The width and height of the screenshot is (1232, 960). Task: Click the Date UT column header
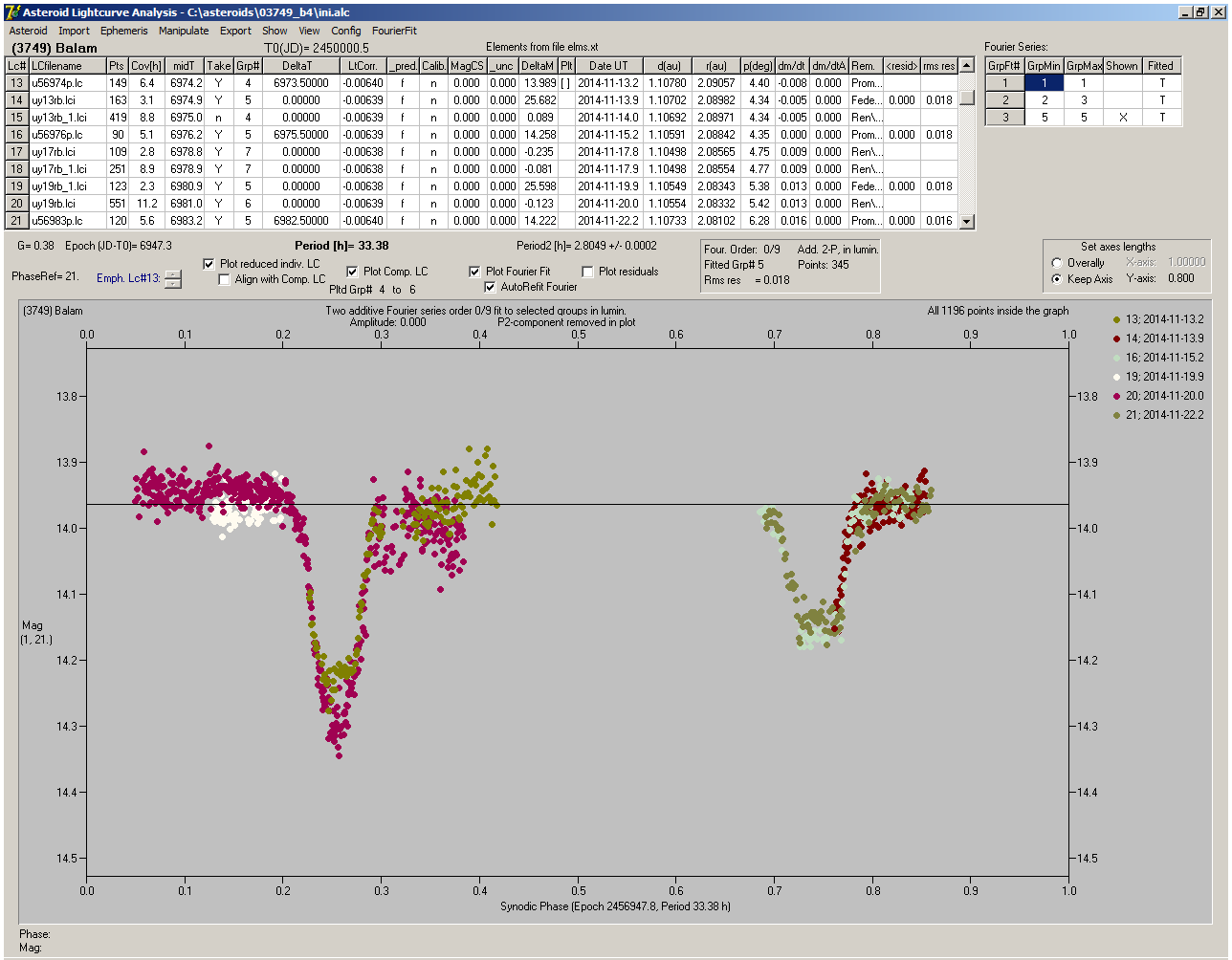pos(608,66)
